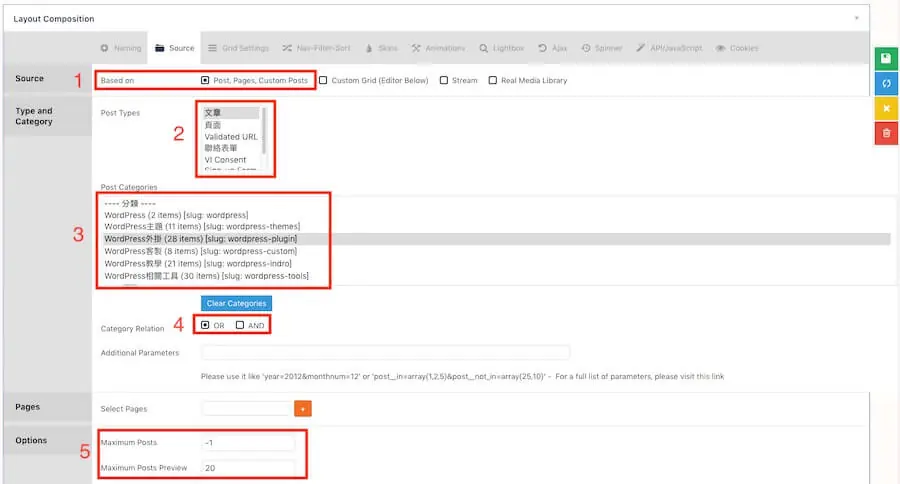Select the ---- 分類 ---- category header row

[496, 203]
